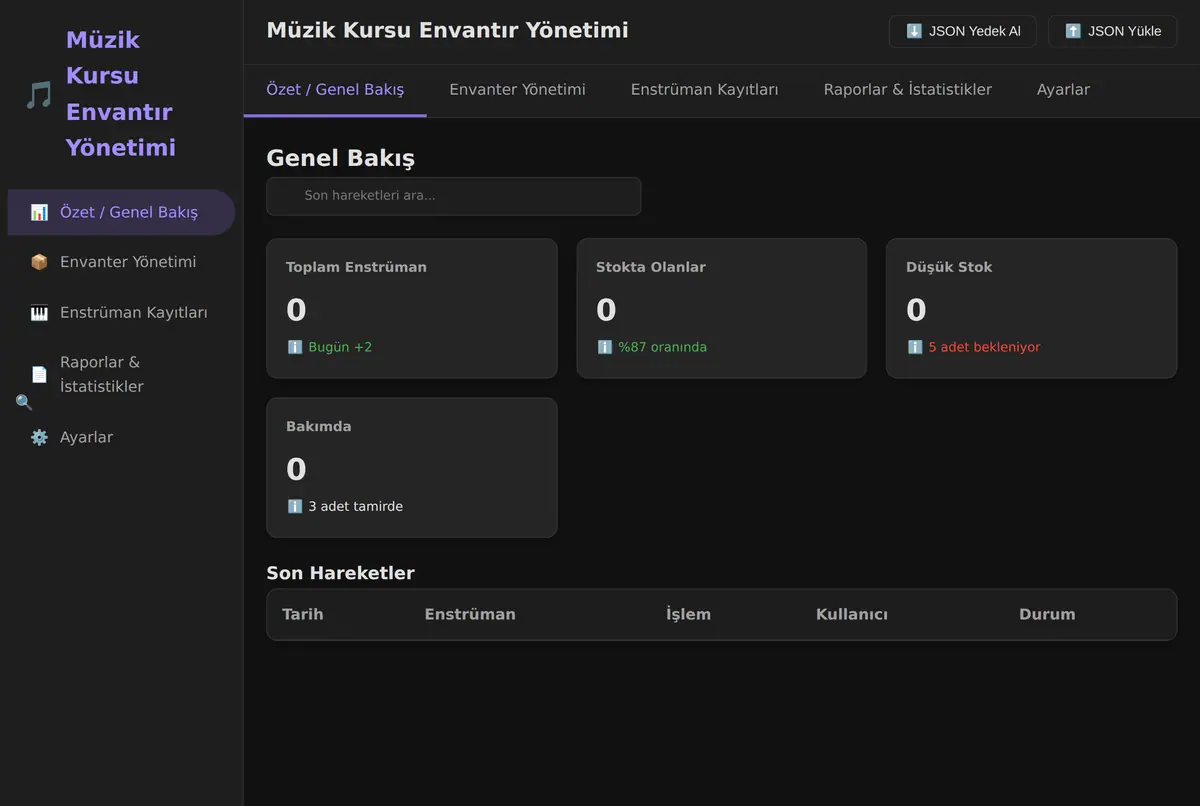Switch to the Enstrüman Kayıtları top tab
1200x806 pixels.
click(x=704, y=90)
